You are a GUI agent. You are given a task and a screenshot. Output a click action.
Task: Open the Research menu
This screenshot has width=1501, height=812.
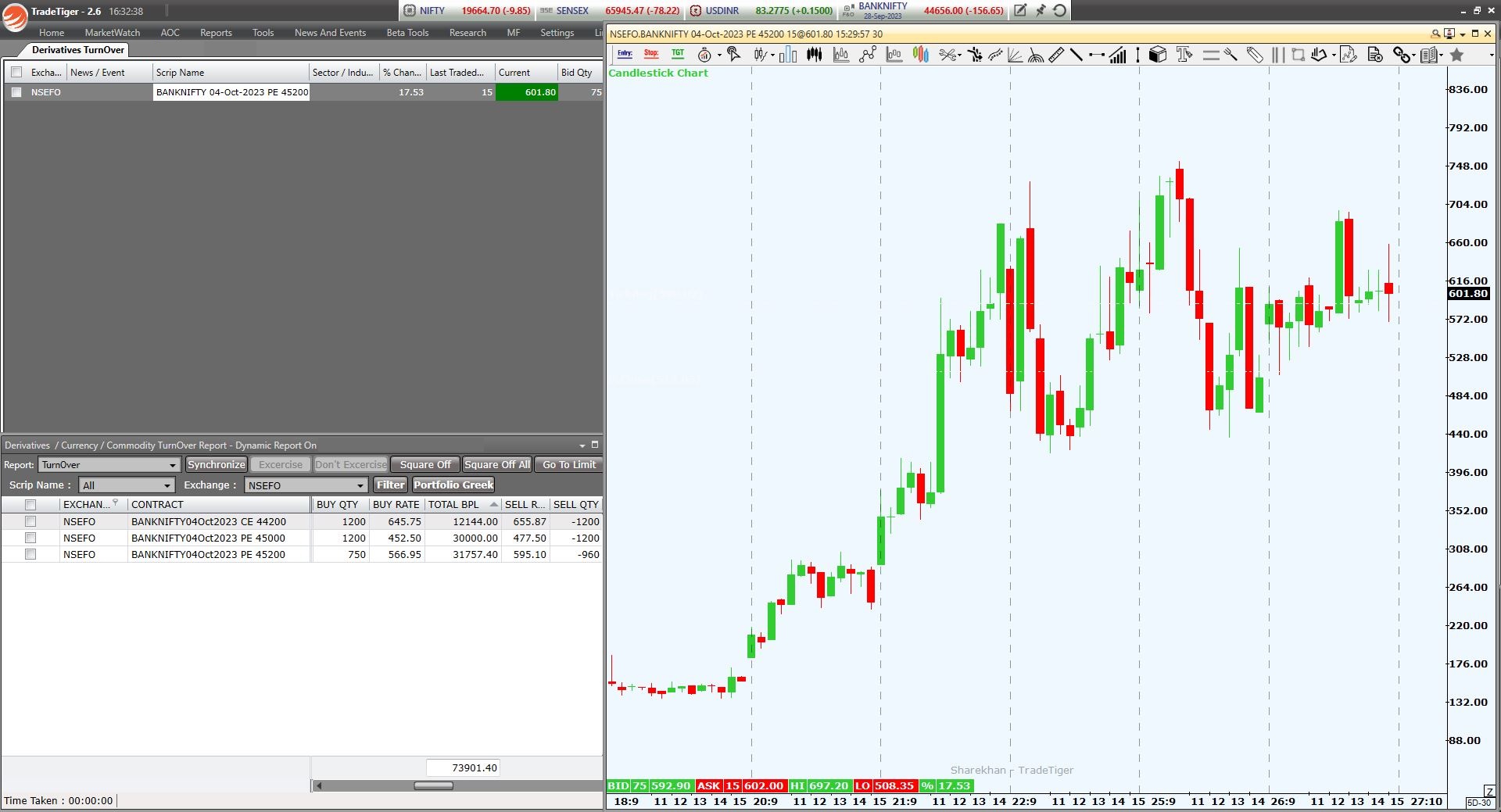coord(467,33)
